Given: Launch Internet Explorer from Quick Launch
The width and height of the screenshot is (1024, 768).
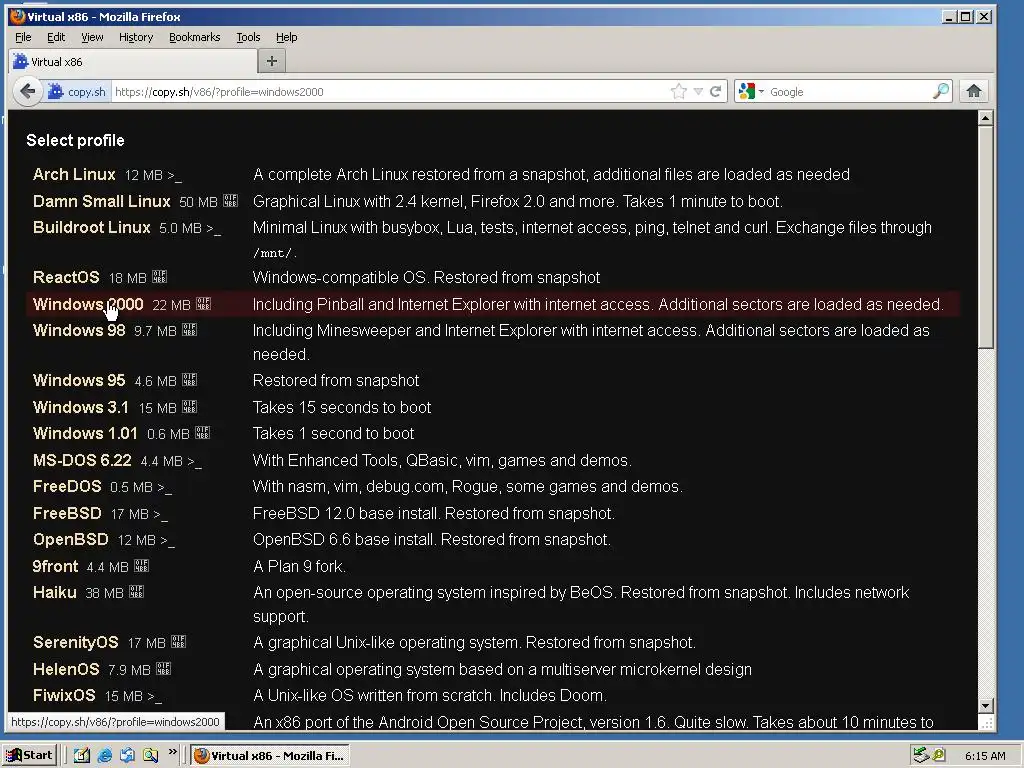Looking at the screenshot, I should [x=104, y=755].
